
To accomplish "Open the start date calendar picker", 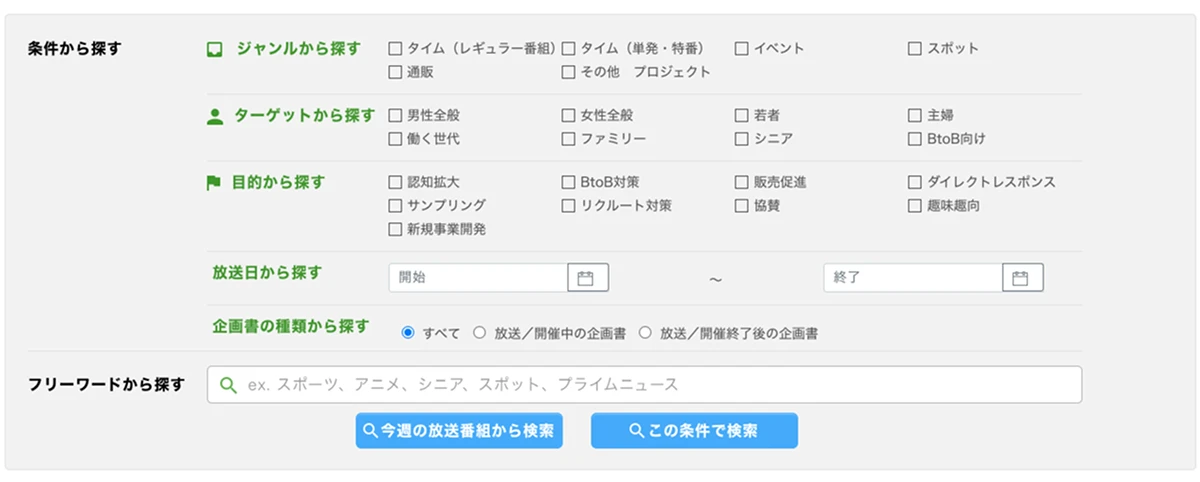I will [587, 278].
